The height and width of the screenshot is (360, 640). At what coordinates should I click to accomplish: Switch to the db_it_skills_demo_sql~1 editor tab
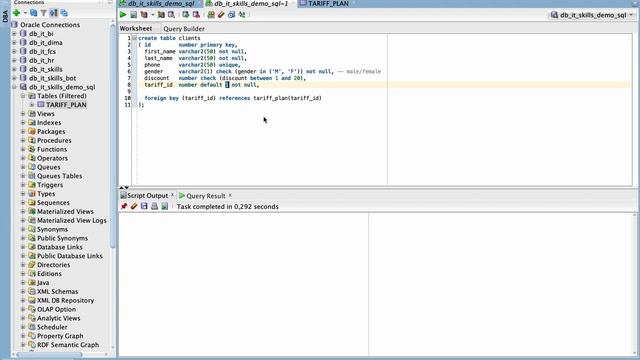(250, 4)
